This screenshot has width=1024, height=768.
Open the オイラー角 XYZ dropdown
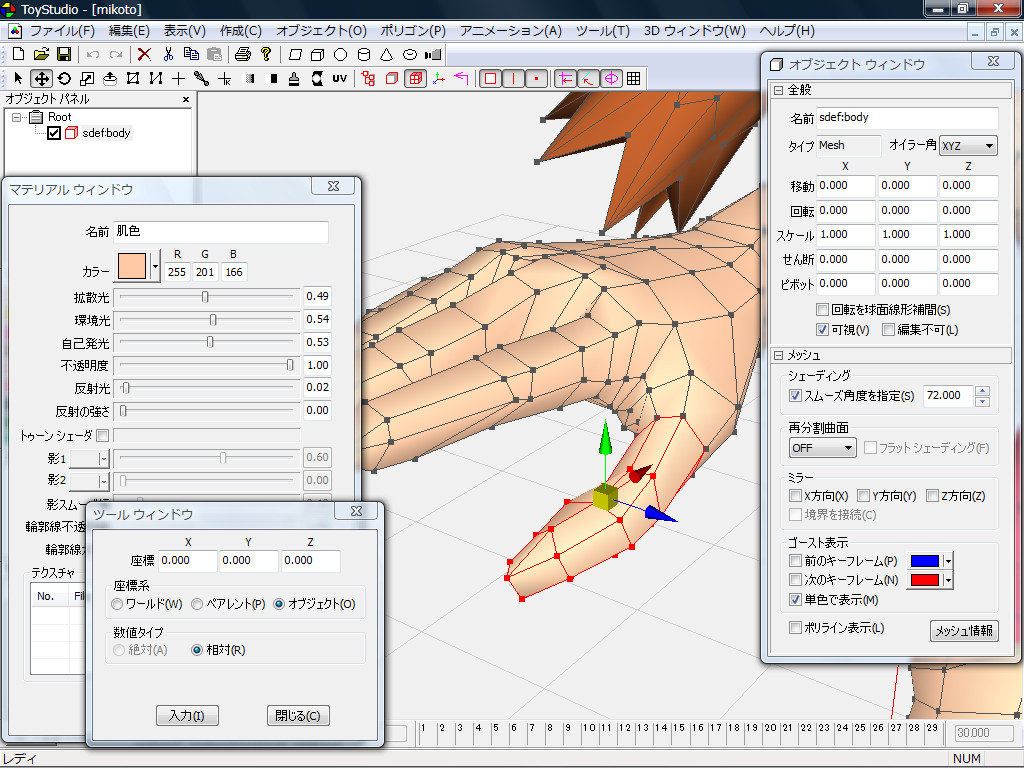[968, 146]
